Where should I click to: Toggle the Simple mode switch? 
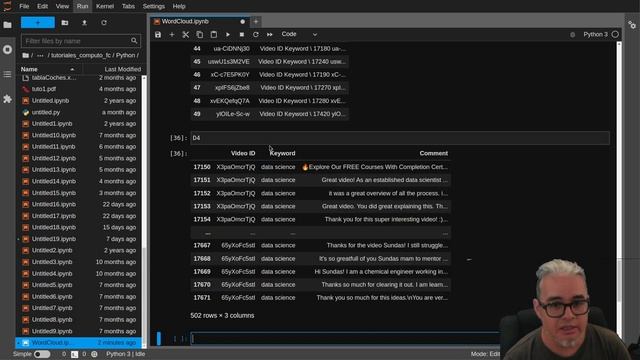pyautogui.click(x=42, y=354)
